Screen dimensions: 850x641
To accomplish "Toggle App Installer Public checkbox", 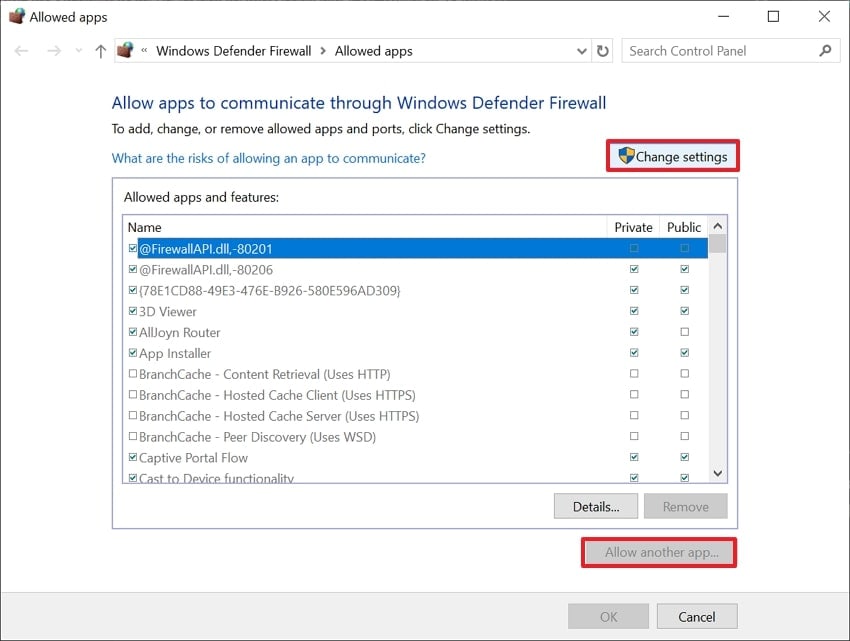I will pyautogui.click(x=685, y=352).
